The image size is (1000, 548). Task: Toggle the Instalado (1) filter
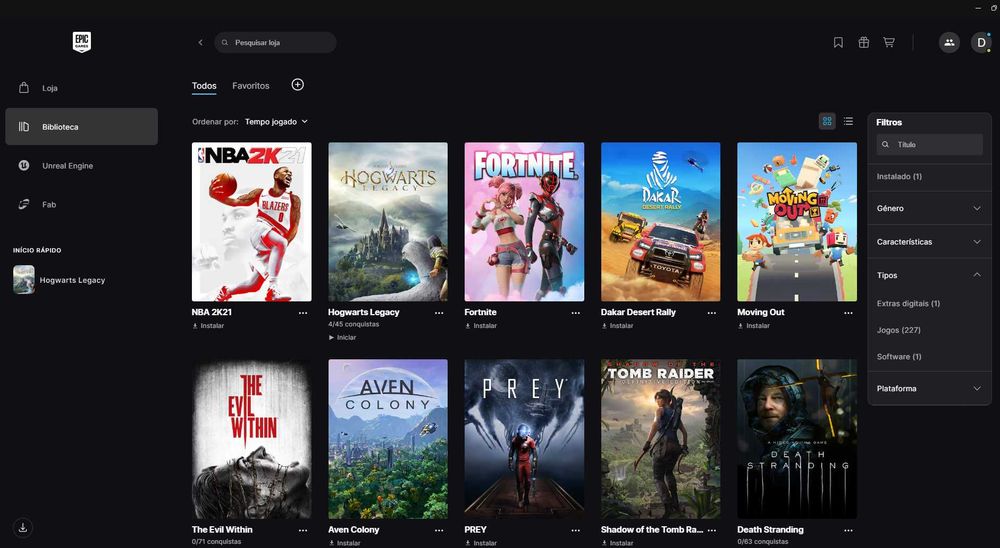pos(899,176)
